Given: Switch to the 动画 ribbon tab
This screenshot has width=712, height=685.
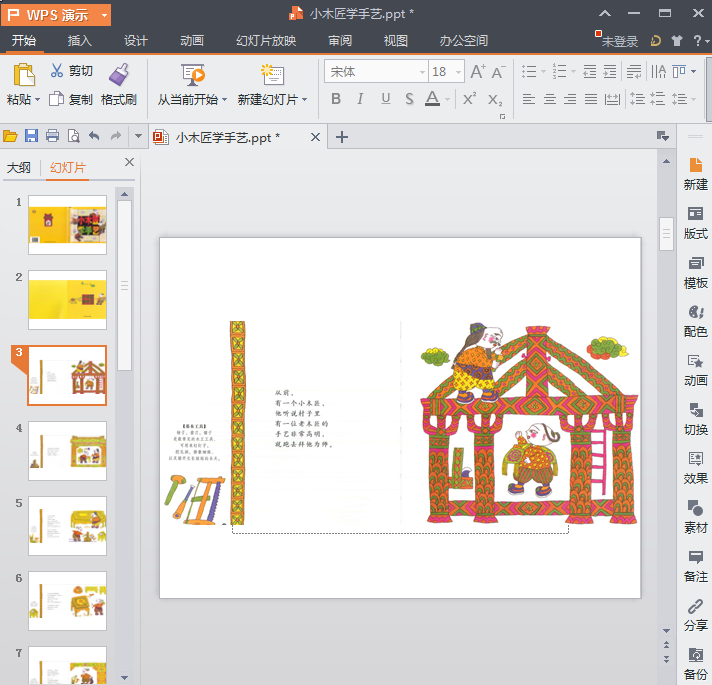Looking at the screenshot, I should pos(192,41).
